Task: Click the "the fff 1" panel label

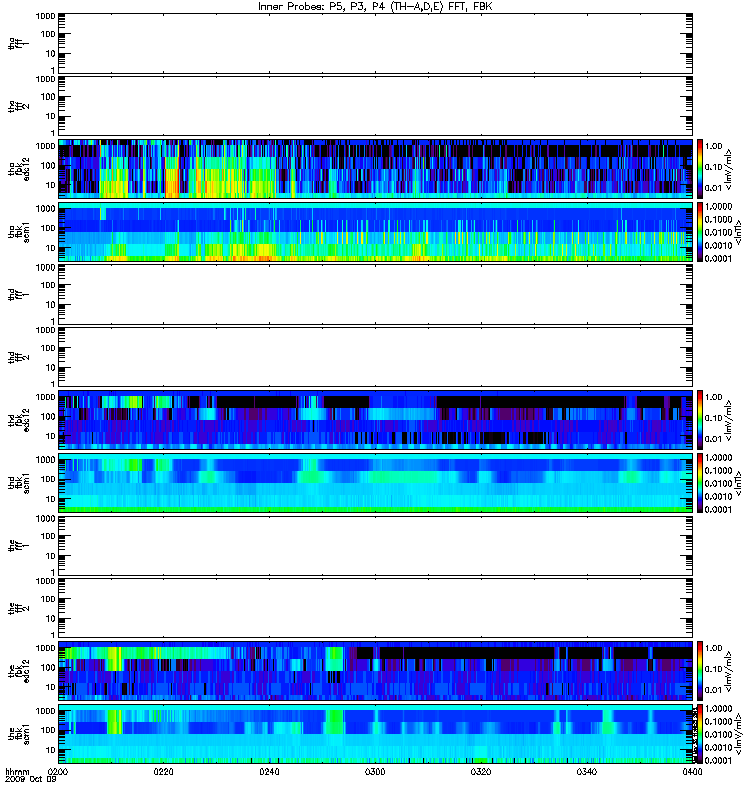Action: (x=19, y=545)
